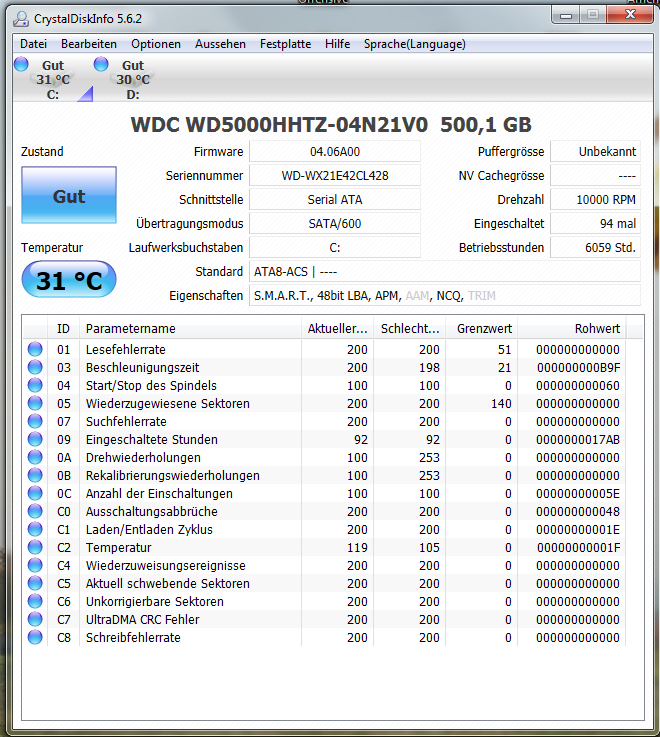Click the 31 °C temperature button
660x737 pixels.
click(69, 280)
